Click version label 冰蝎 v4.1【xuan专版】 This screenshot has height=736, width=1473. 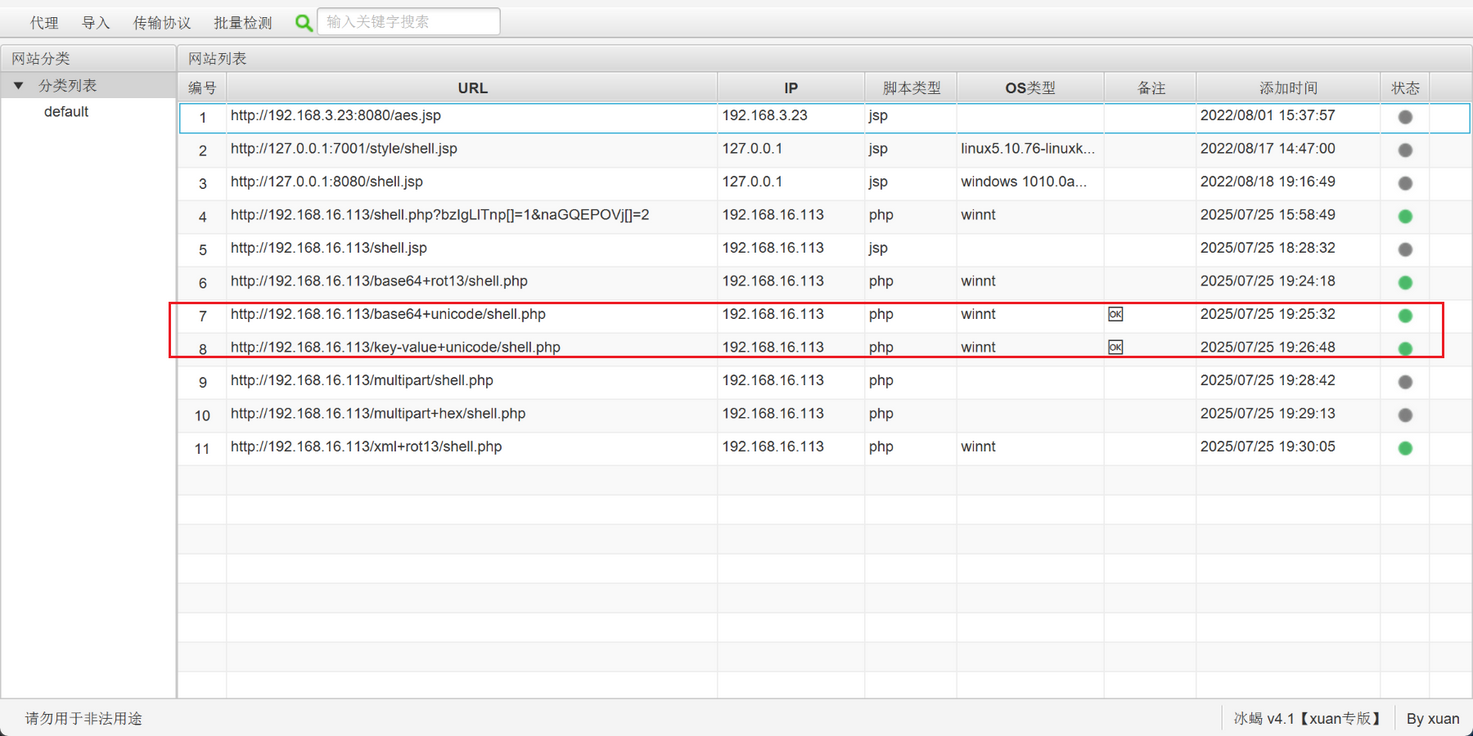(x=1309, y=718)
